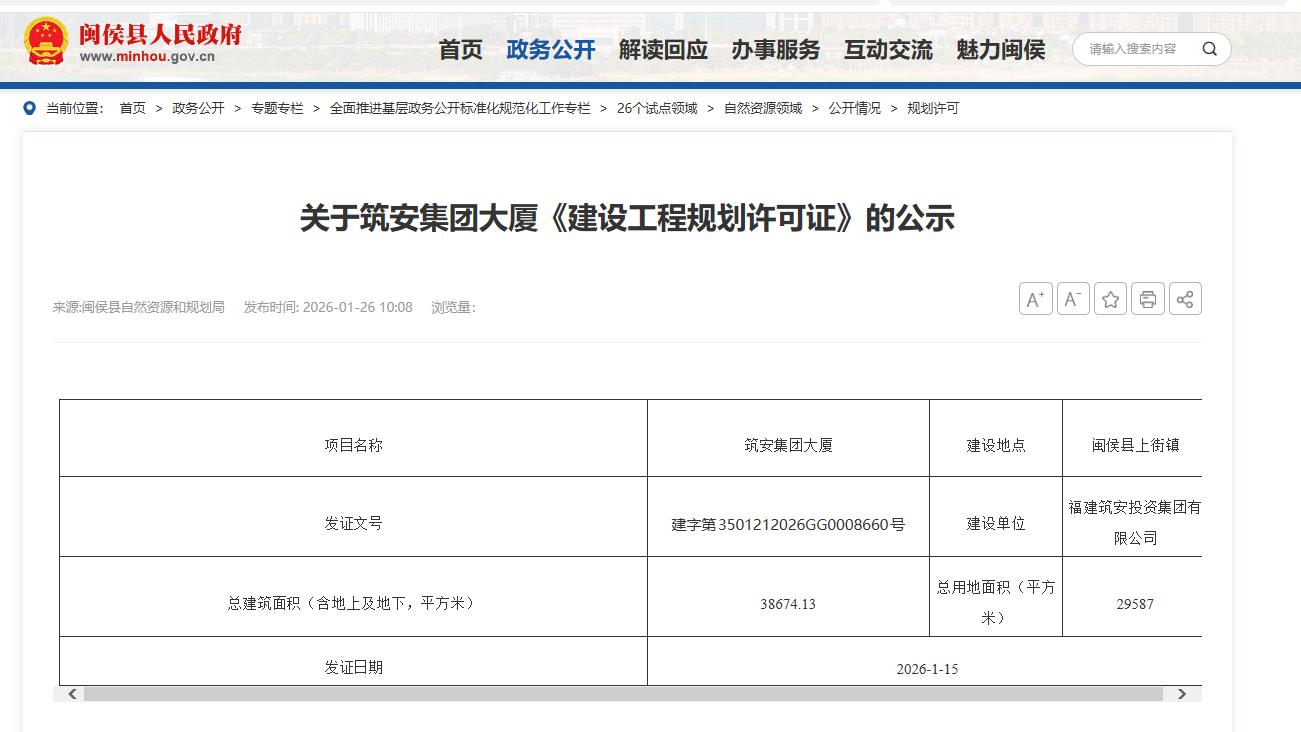Print the page using printer icon
Viewport: 1301px width, 732px height.
click(x=1147, y=299)
